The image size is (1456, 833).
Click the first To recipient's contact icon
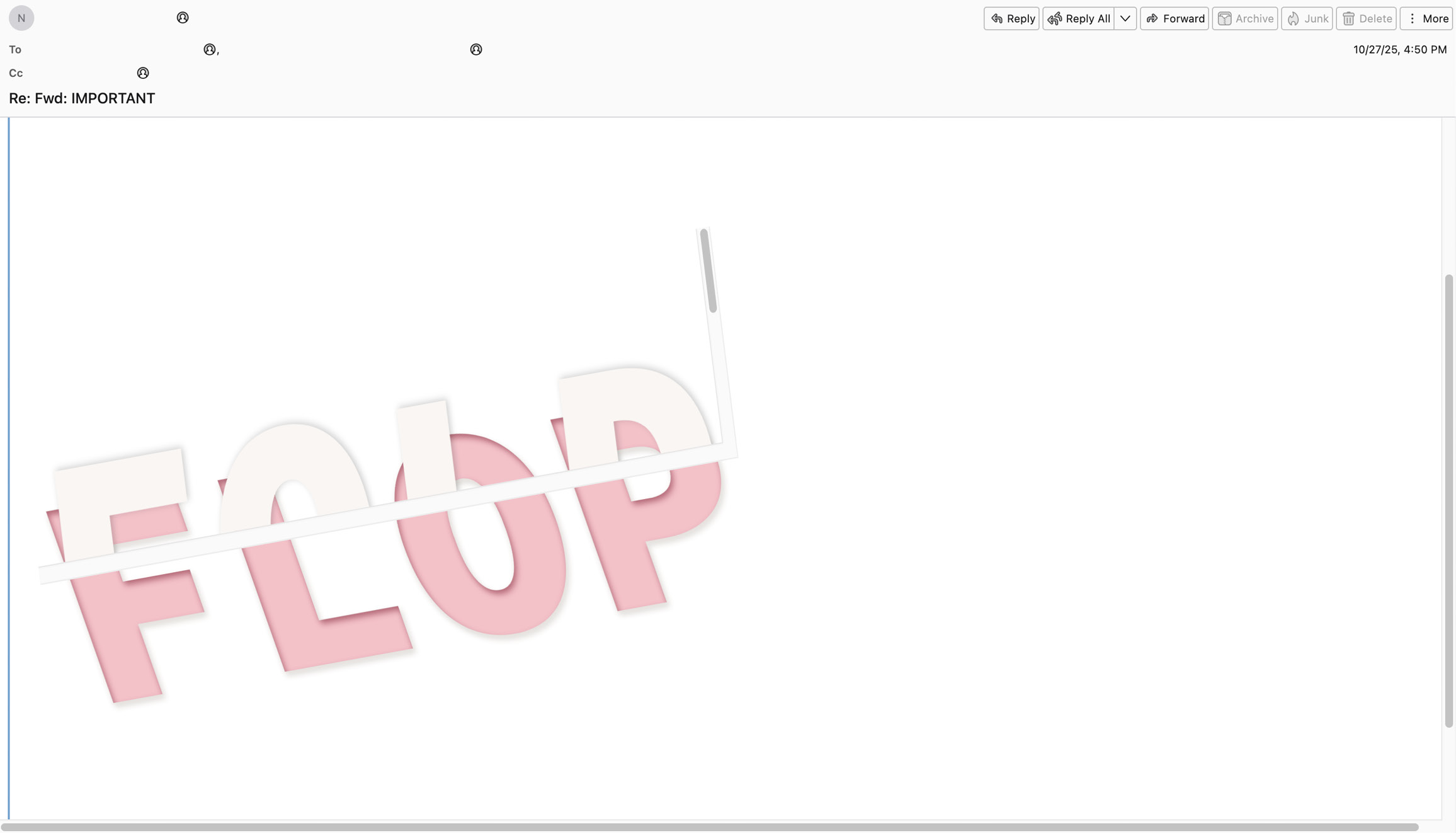click(209, 49)
